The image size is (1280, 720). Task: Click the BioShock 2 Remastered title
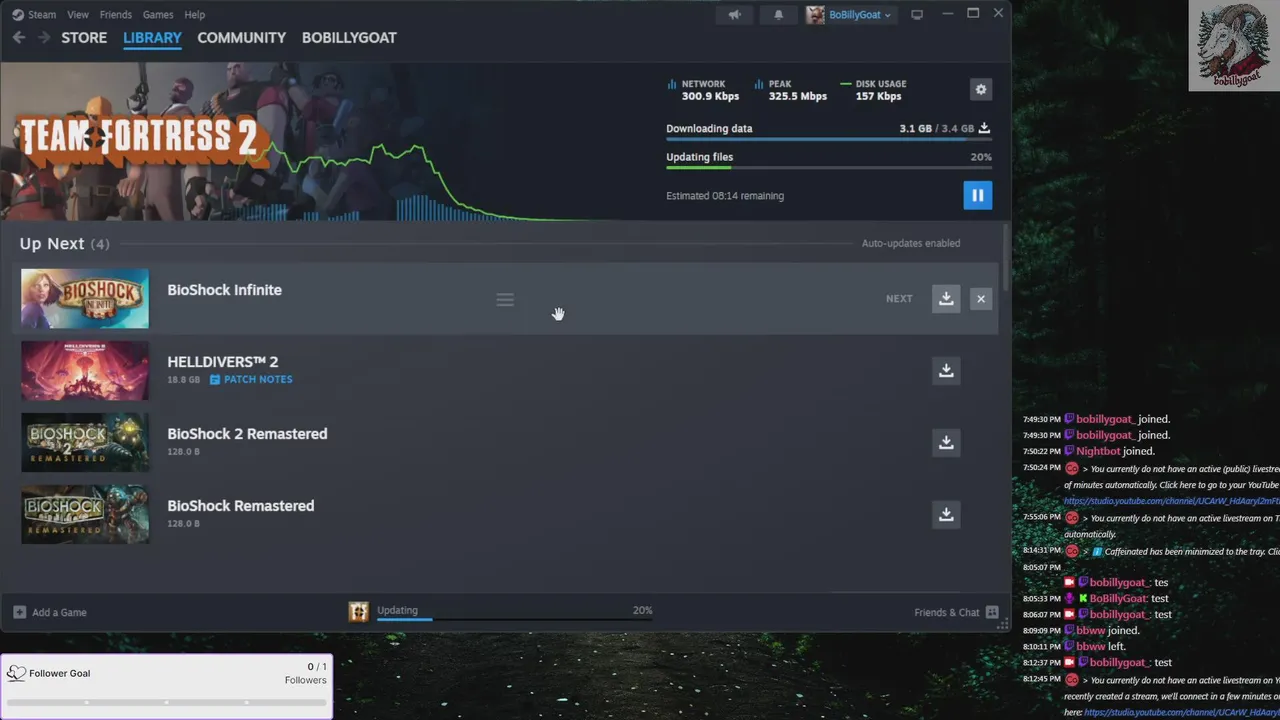pyautogui.click(x=247, y=434)
